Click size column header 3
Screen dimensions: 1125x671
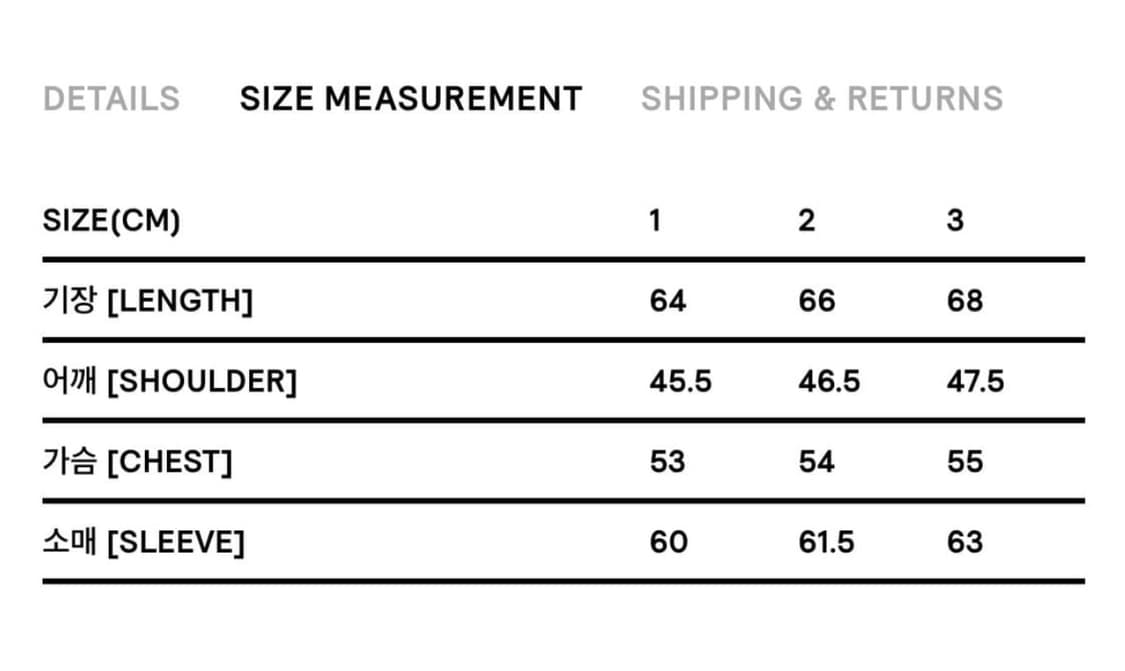coord(955,221)
